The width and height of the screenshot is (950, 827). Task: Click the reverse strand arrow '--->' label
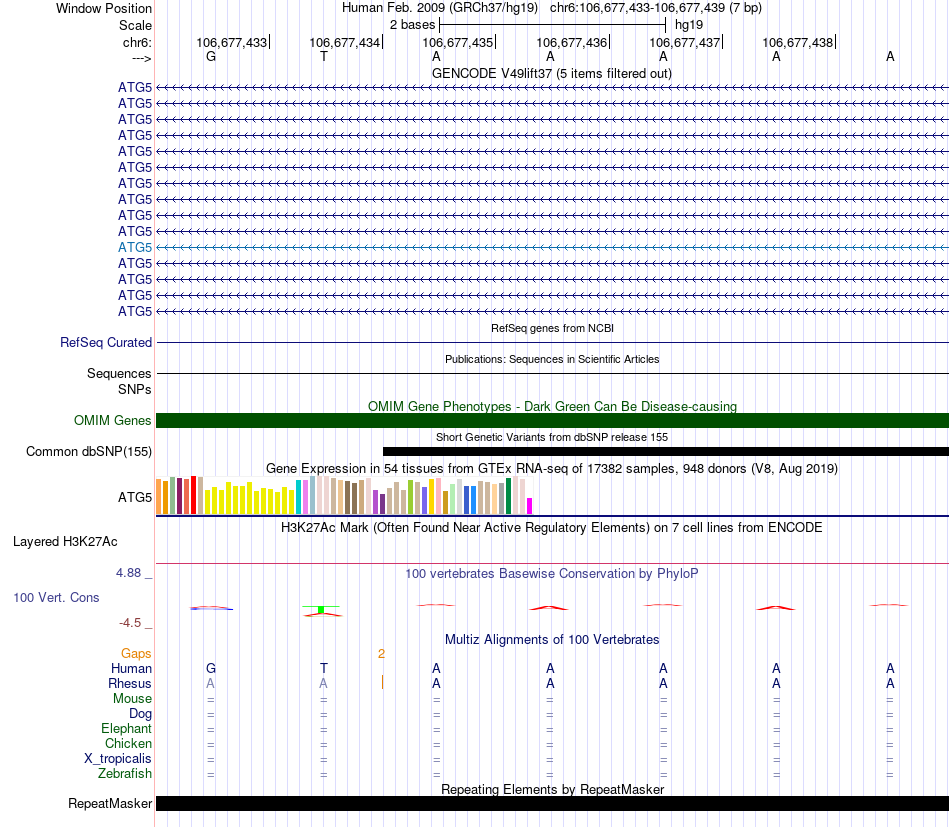coord(142,58)
